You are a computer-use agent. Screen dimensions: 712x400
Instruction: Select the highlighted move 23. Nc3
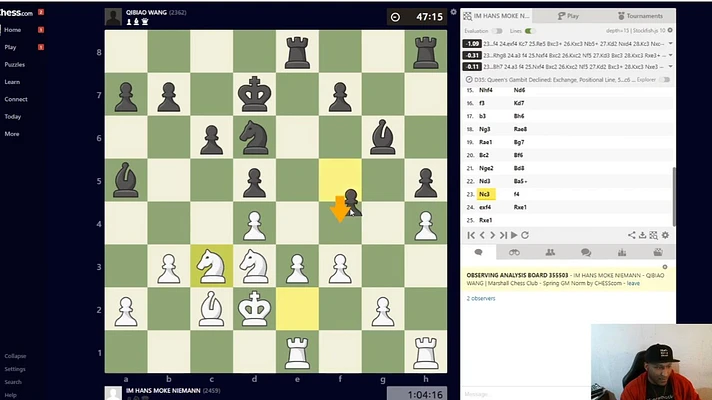485,194
